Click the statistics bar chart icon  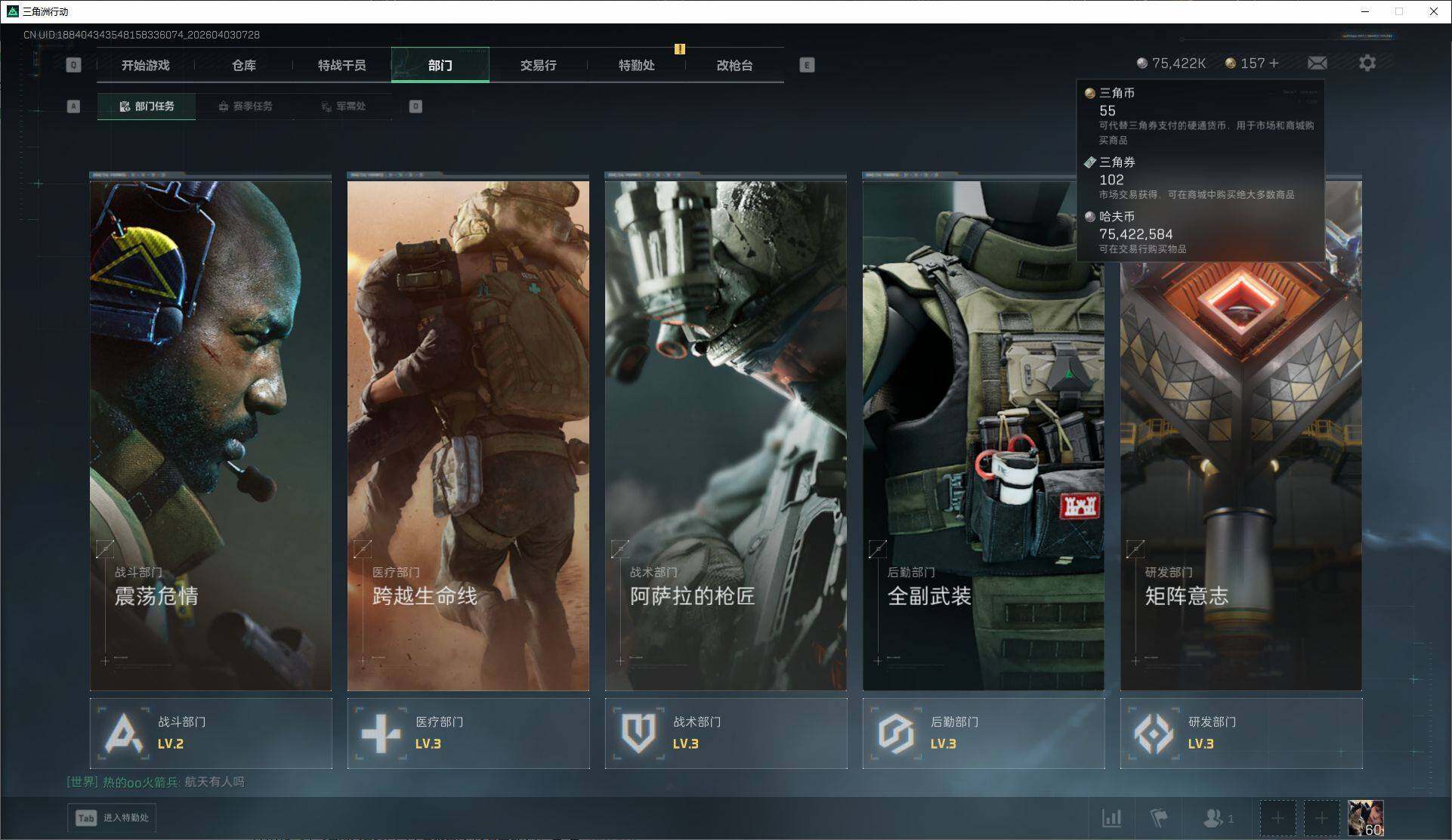pos(1111,818)
